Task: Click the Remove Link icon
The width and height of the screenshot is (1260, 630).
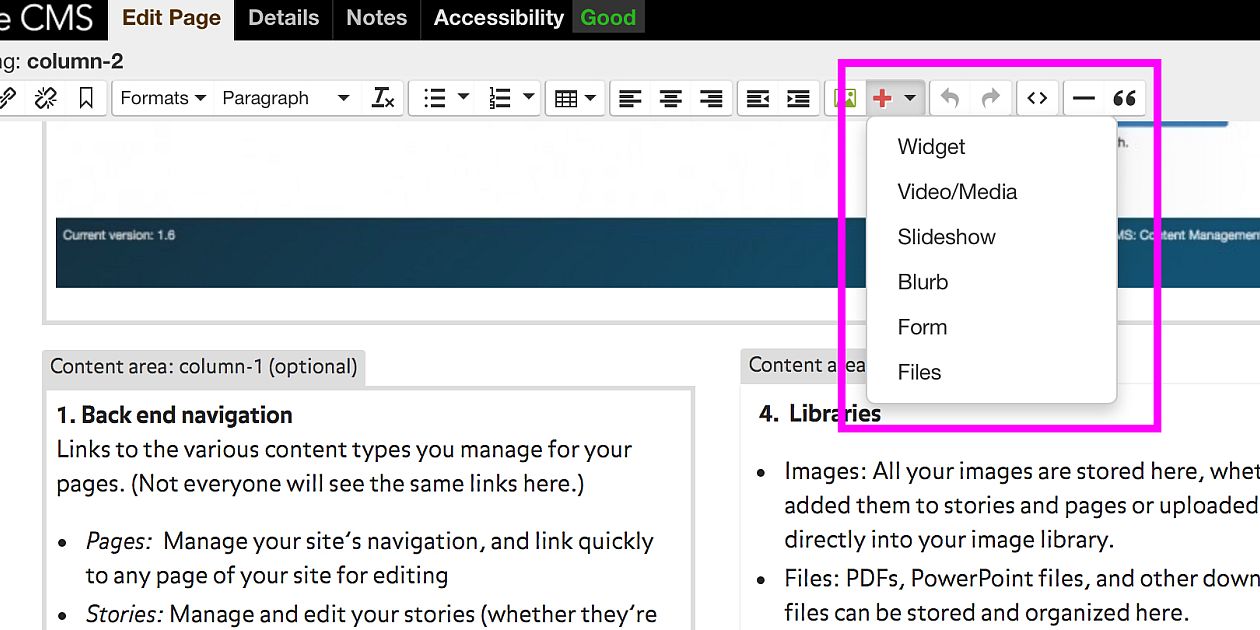Action: coord(45,97)
